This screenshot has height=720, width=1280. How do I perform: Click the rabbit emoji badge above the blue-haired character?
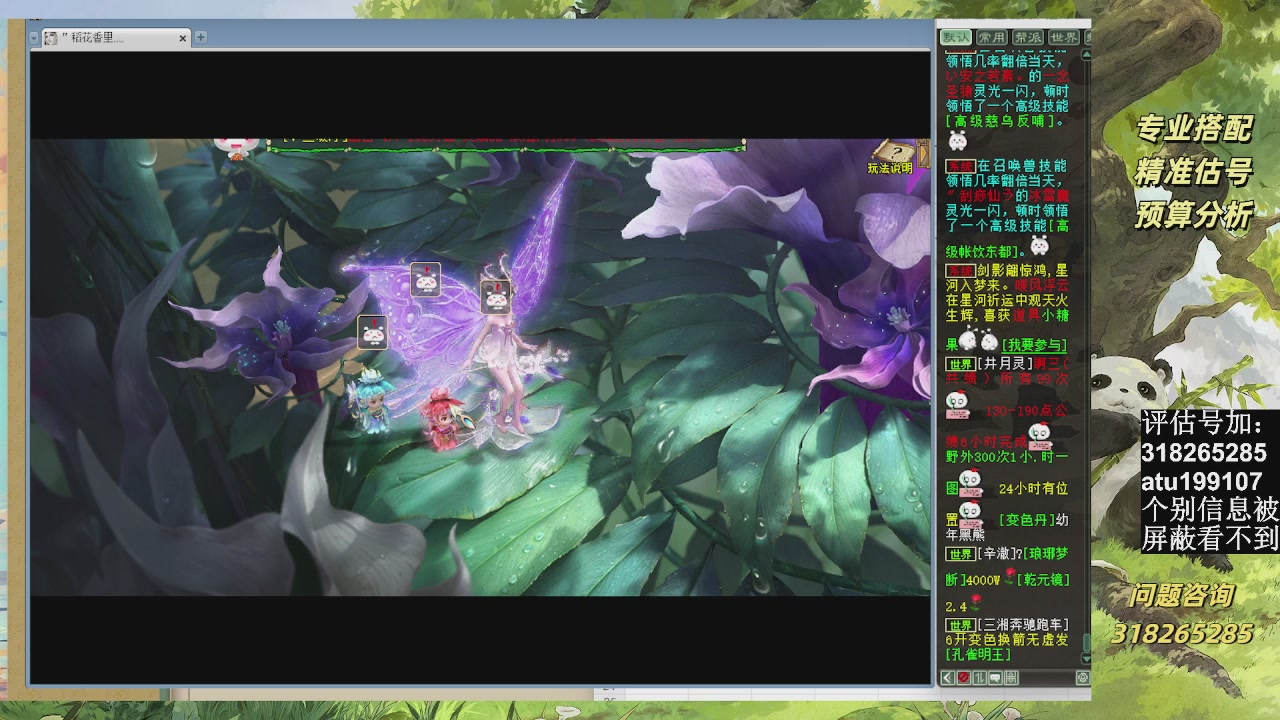point(373,332)
